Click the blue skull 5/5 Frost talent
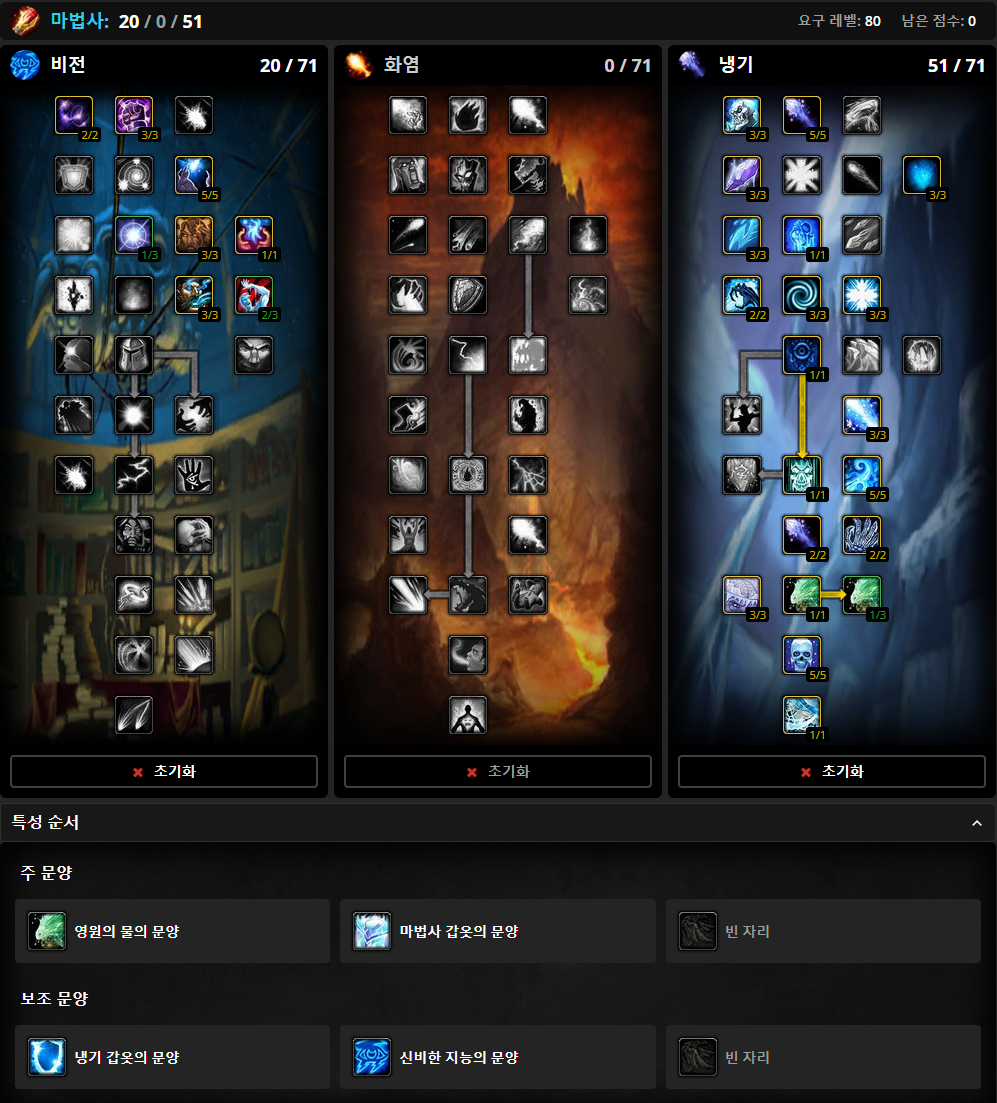 802,655
